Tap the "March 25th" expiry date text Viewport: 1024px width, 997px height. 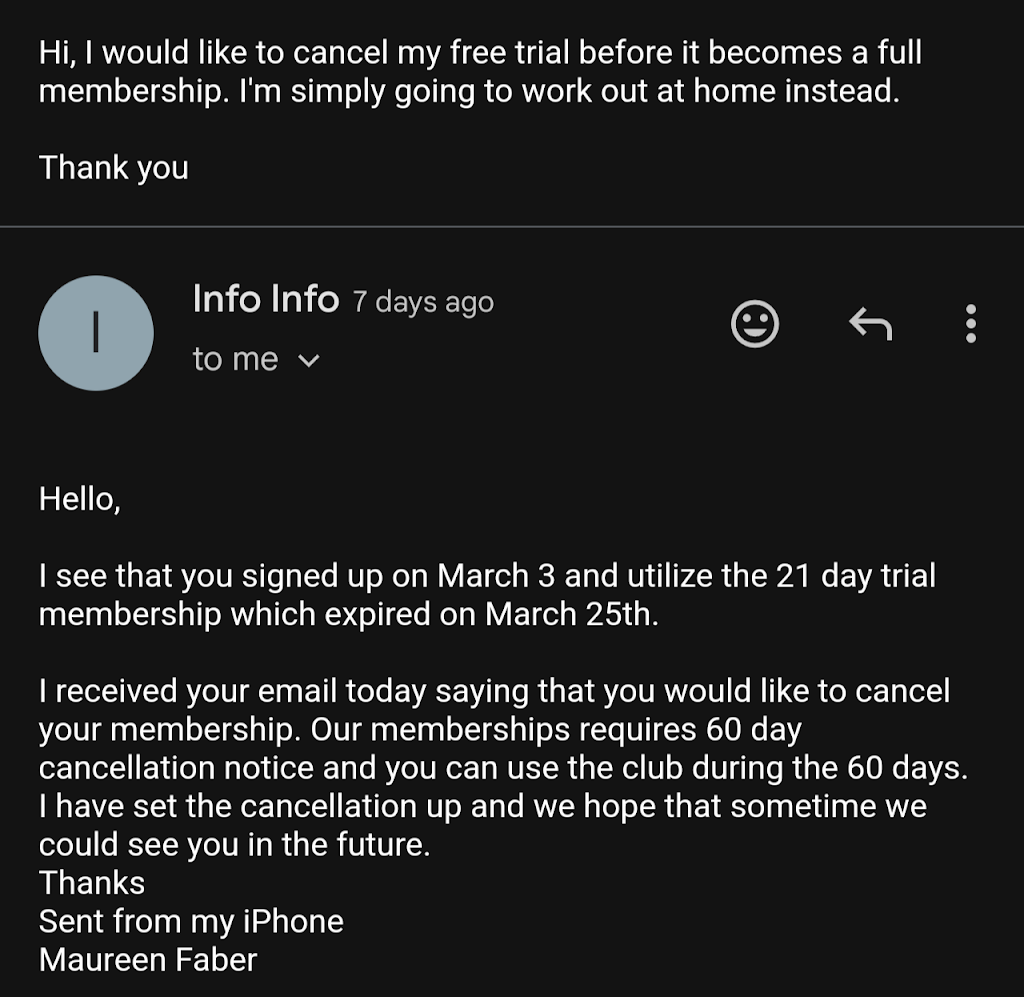(x=571, y=614)
